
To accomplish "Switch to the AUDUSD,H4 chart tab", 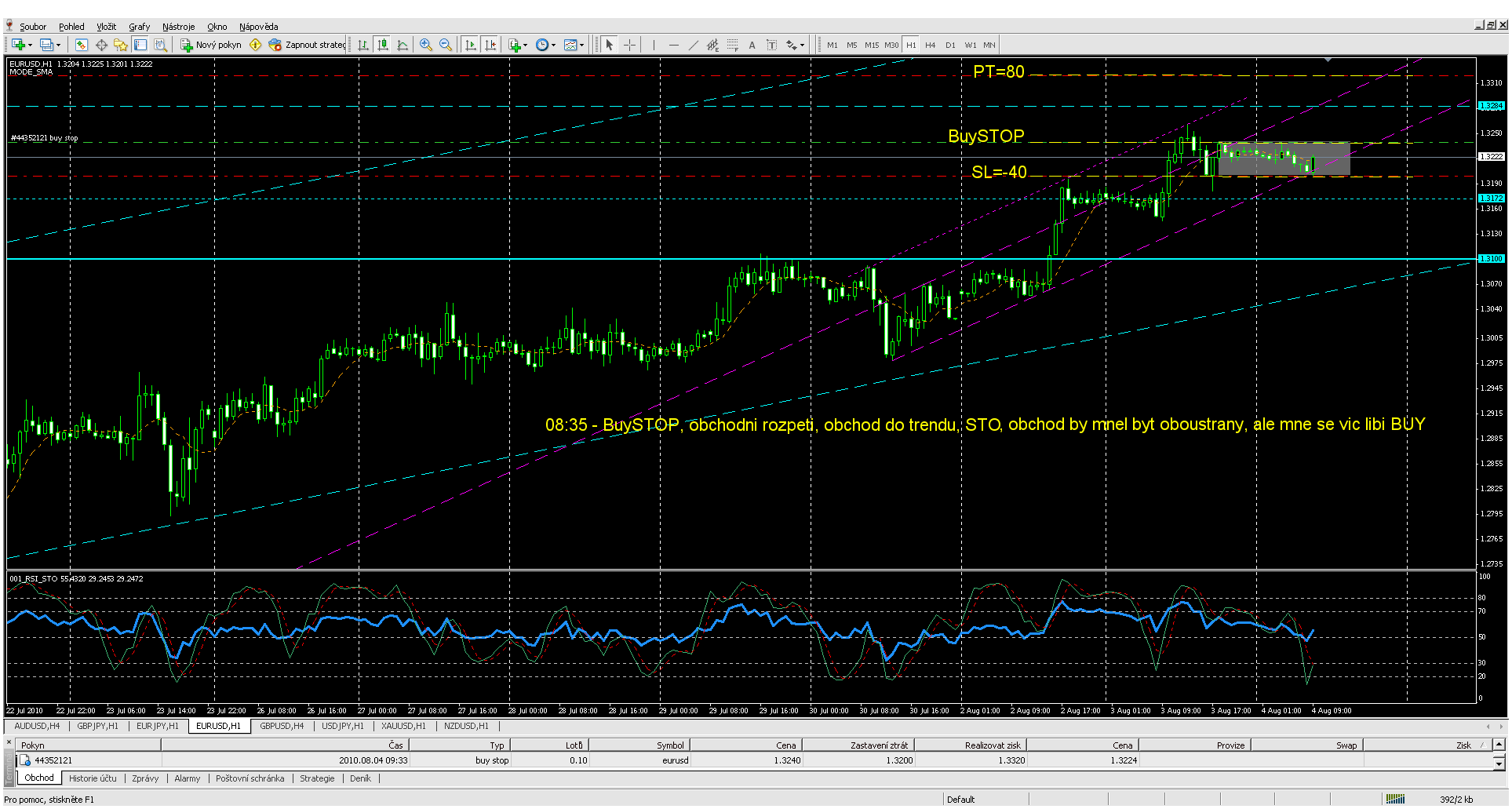I will pyautogui.click(x=37, y=726).
